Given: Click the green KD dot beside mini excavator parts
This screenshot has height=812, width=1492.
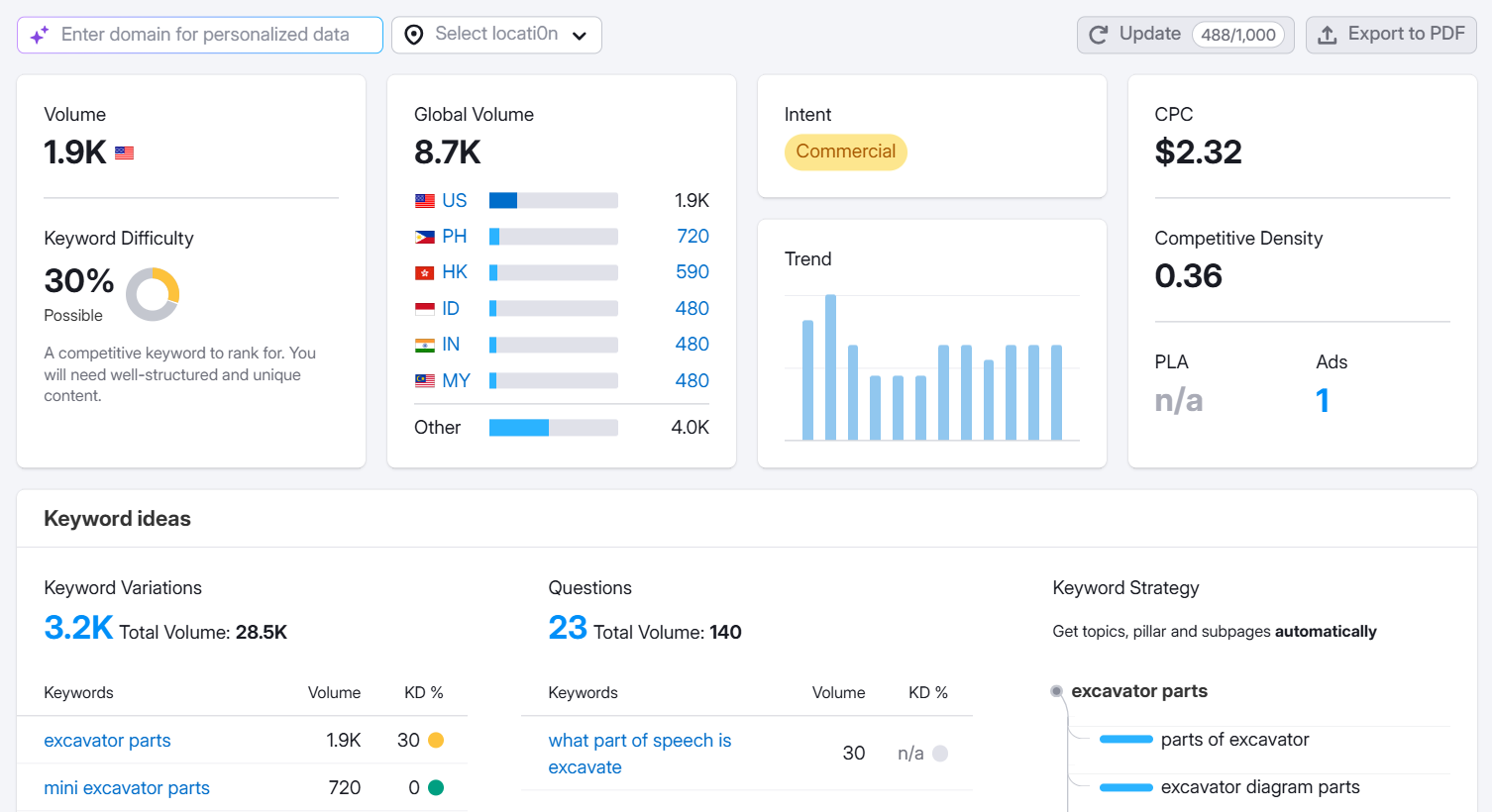Looking at the screenshot, I should pos(434,787).
